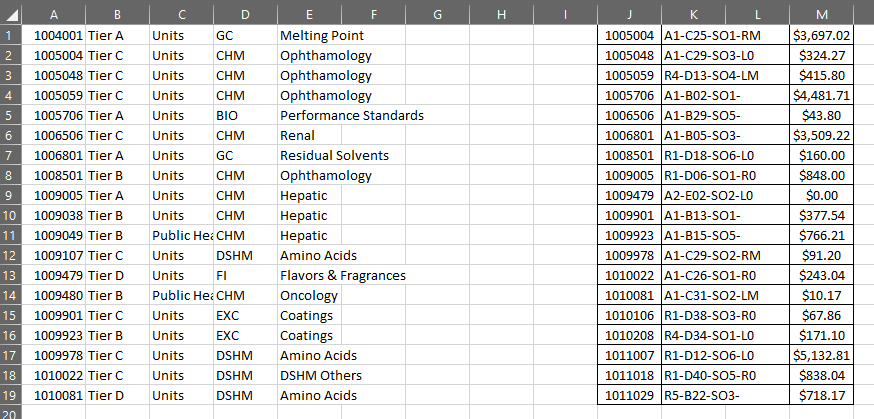Click Tier D cell in row 13
Screen dimensions: 874x419
[118, 275]
